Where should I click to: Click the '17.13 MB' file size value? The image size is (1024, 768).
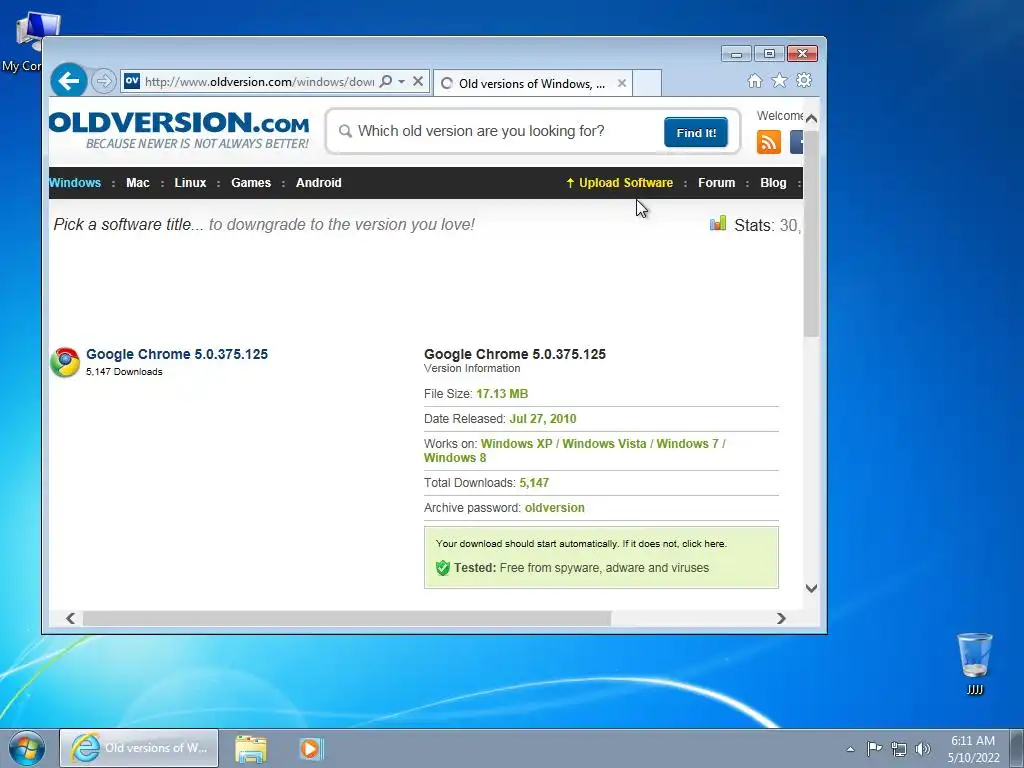point(502,394)
